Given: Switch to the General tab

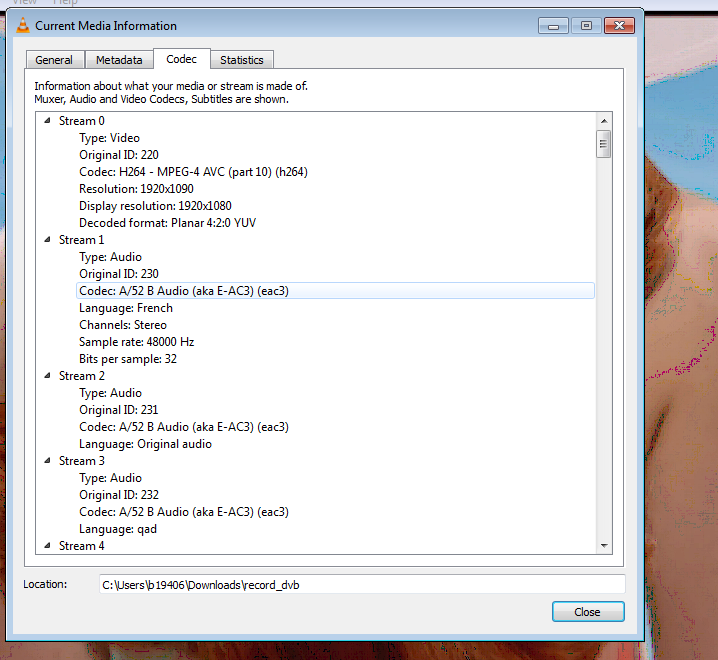Looking at the screenshot, I should [x=54, y=60].
